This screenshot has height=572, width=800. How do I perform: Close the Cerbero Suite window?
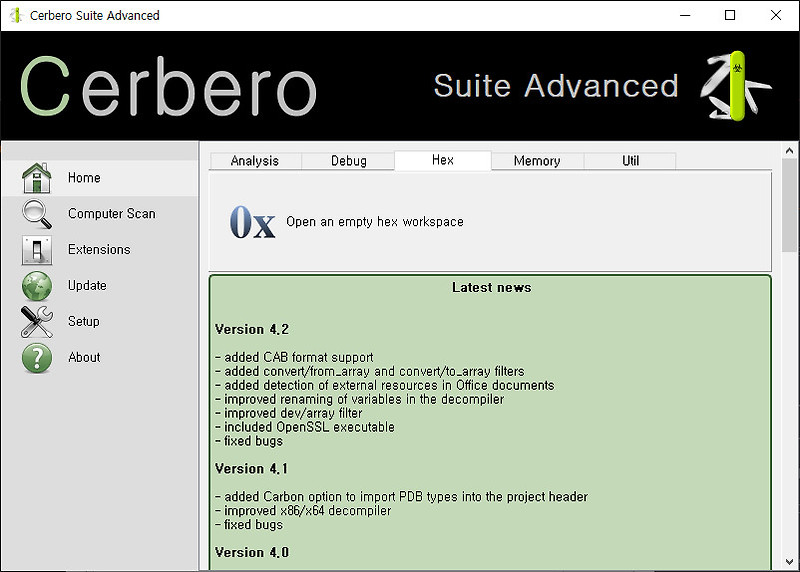pos(776,15)
